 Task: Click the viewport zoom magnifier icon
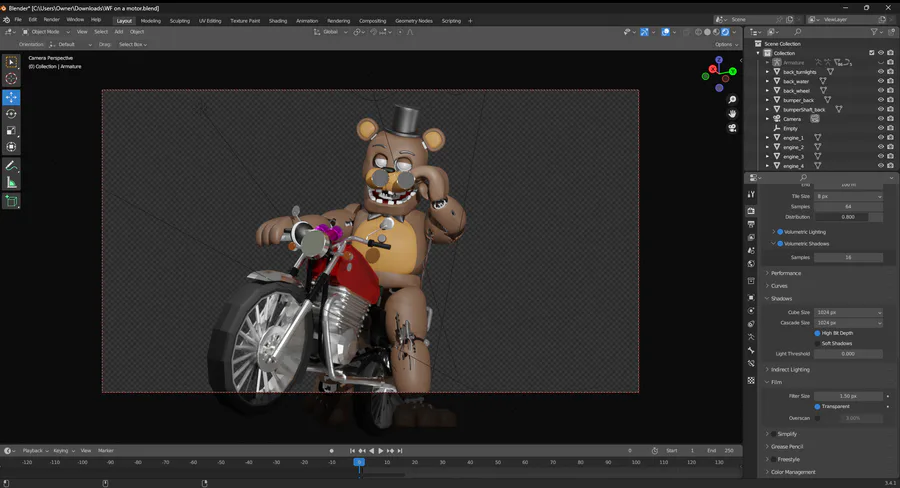tap(733, 100)
